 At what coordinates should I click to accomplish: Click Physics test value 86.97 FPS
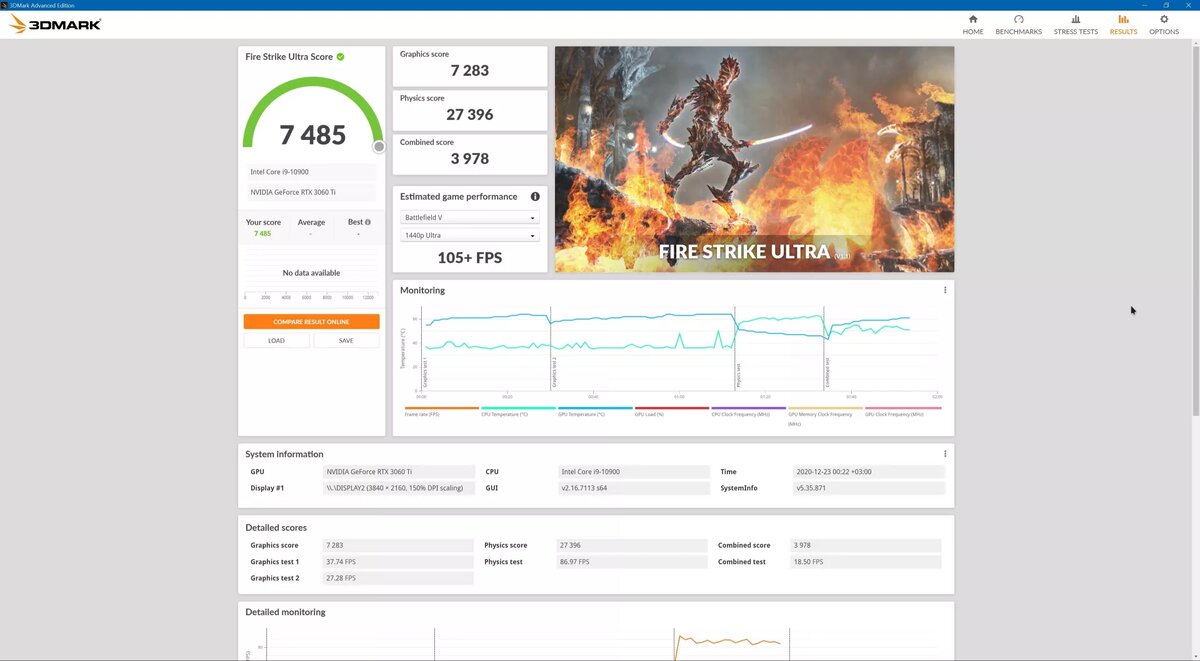coord(632,562)
